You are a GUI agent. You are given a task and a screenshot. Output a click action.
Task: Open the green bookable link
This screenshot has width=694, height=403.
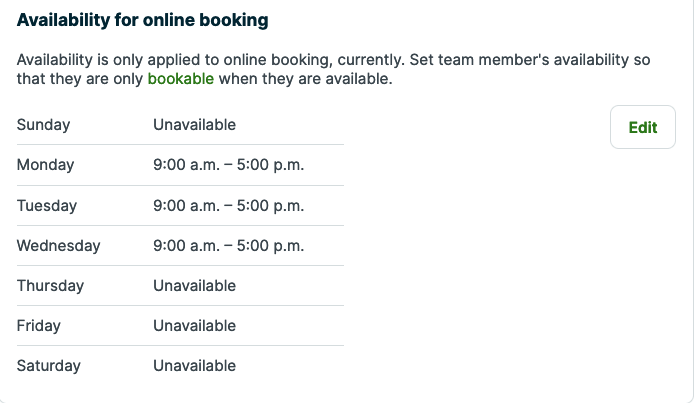(x=180, y=79)
